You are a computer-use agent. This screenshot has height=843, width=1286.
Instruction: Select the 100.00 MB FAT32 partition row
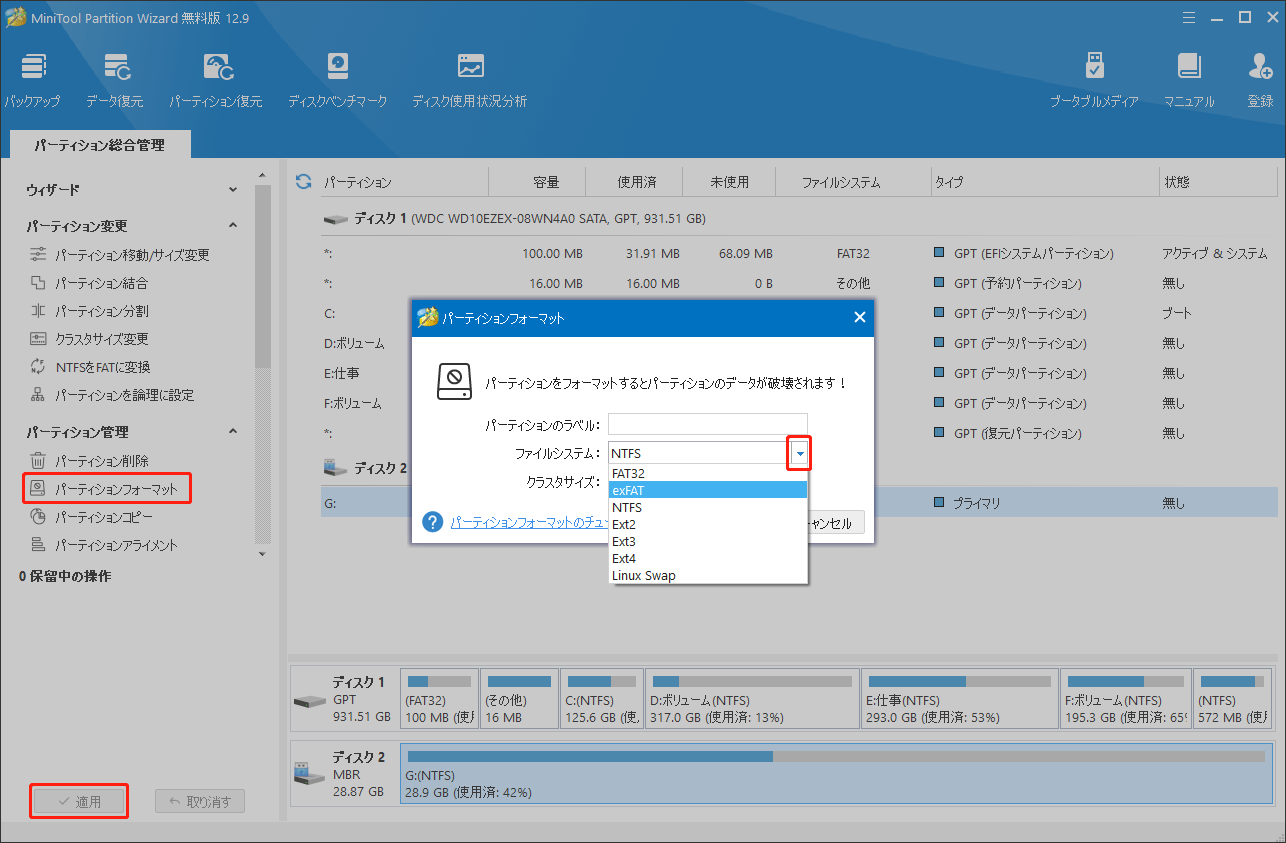[x=800, y=253]
